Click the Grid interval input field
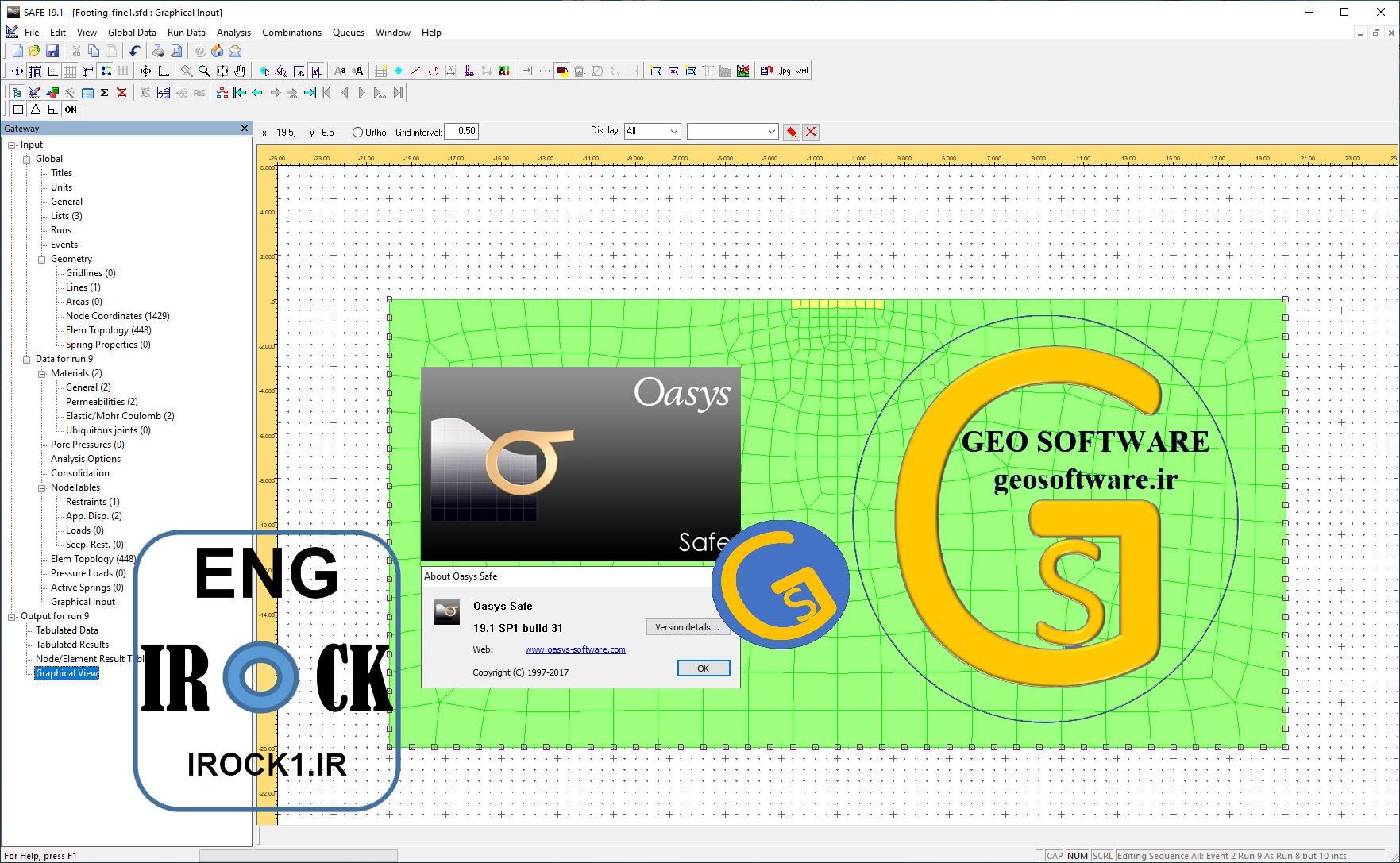Viewport: 1400px width, 863px height. (461, 132)
